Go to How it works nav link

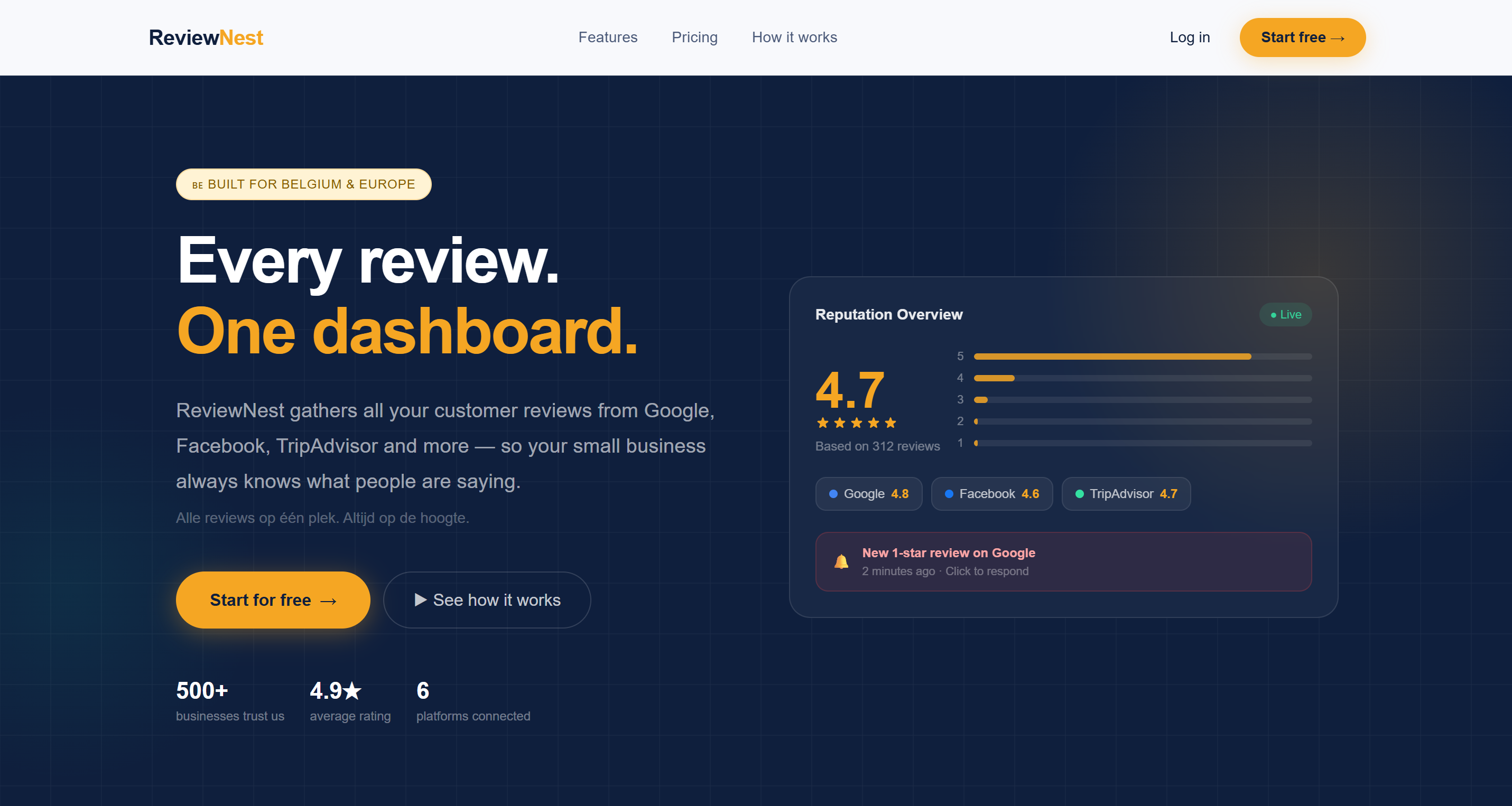click(x=794, y=38)
